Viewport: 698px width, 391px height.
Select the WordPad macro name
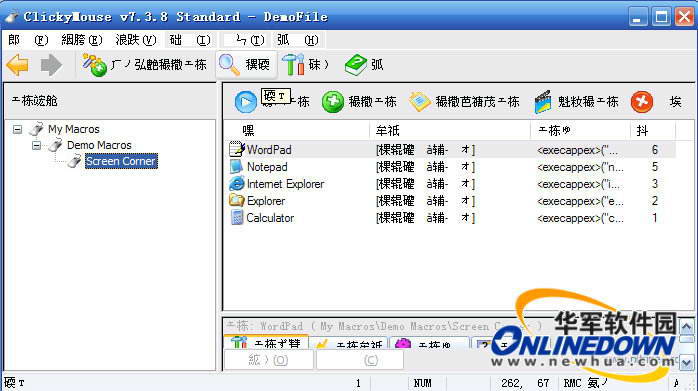point(269,150)
